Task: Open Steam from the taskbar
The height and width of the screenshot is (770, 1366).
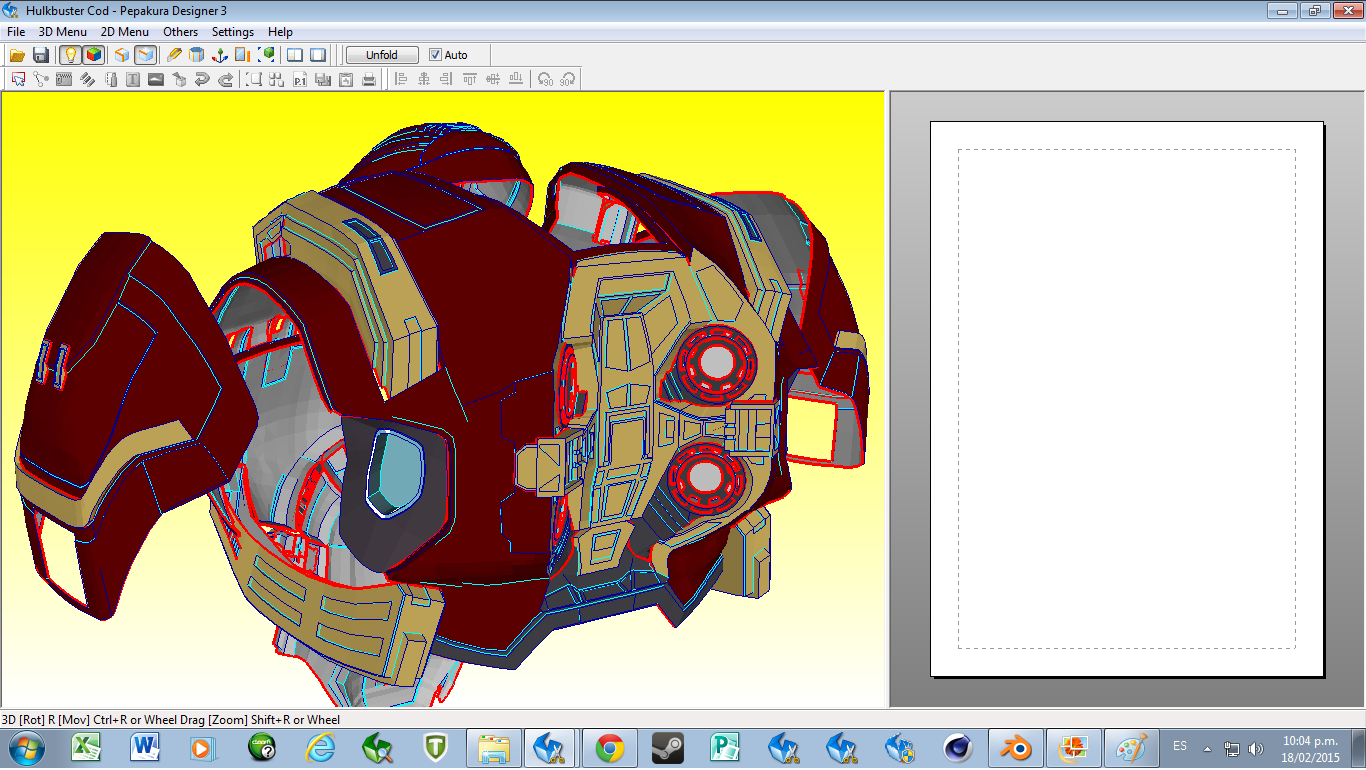Action: point(668,747)
